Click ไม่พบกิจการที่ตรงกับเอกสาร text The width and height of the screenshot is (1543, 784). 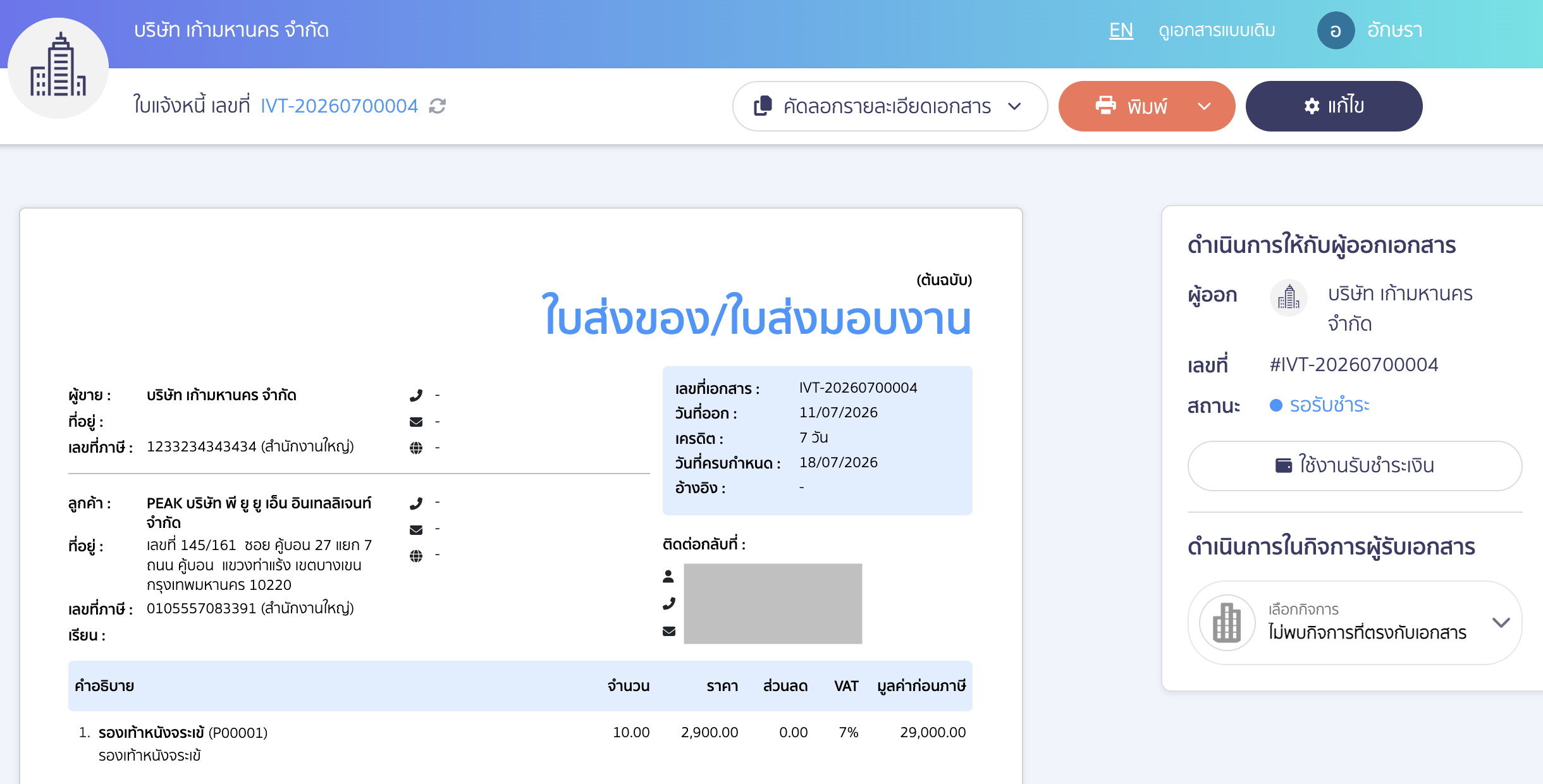click(1367, 632)
